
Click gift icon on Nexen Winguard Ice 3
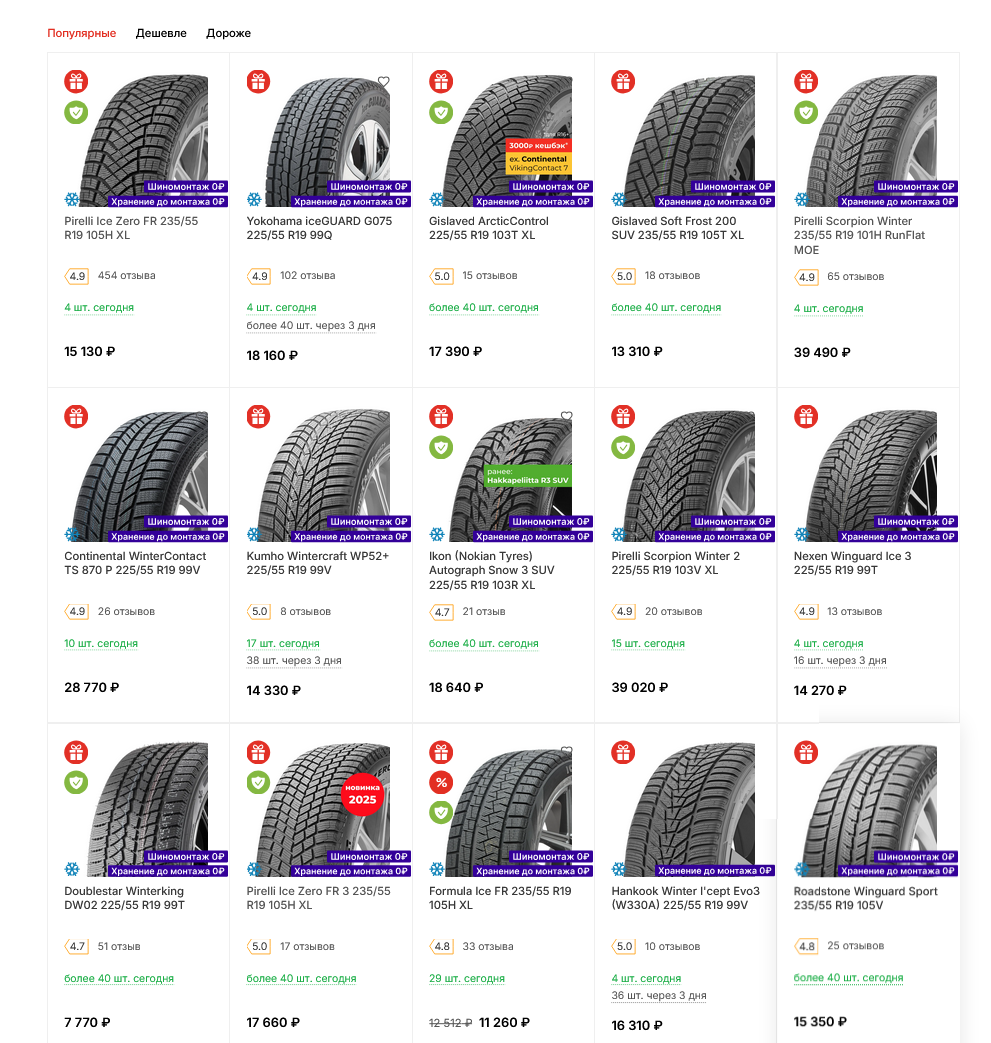(806, 416)
